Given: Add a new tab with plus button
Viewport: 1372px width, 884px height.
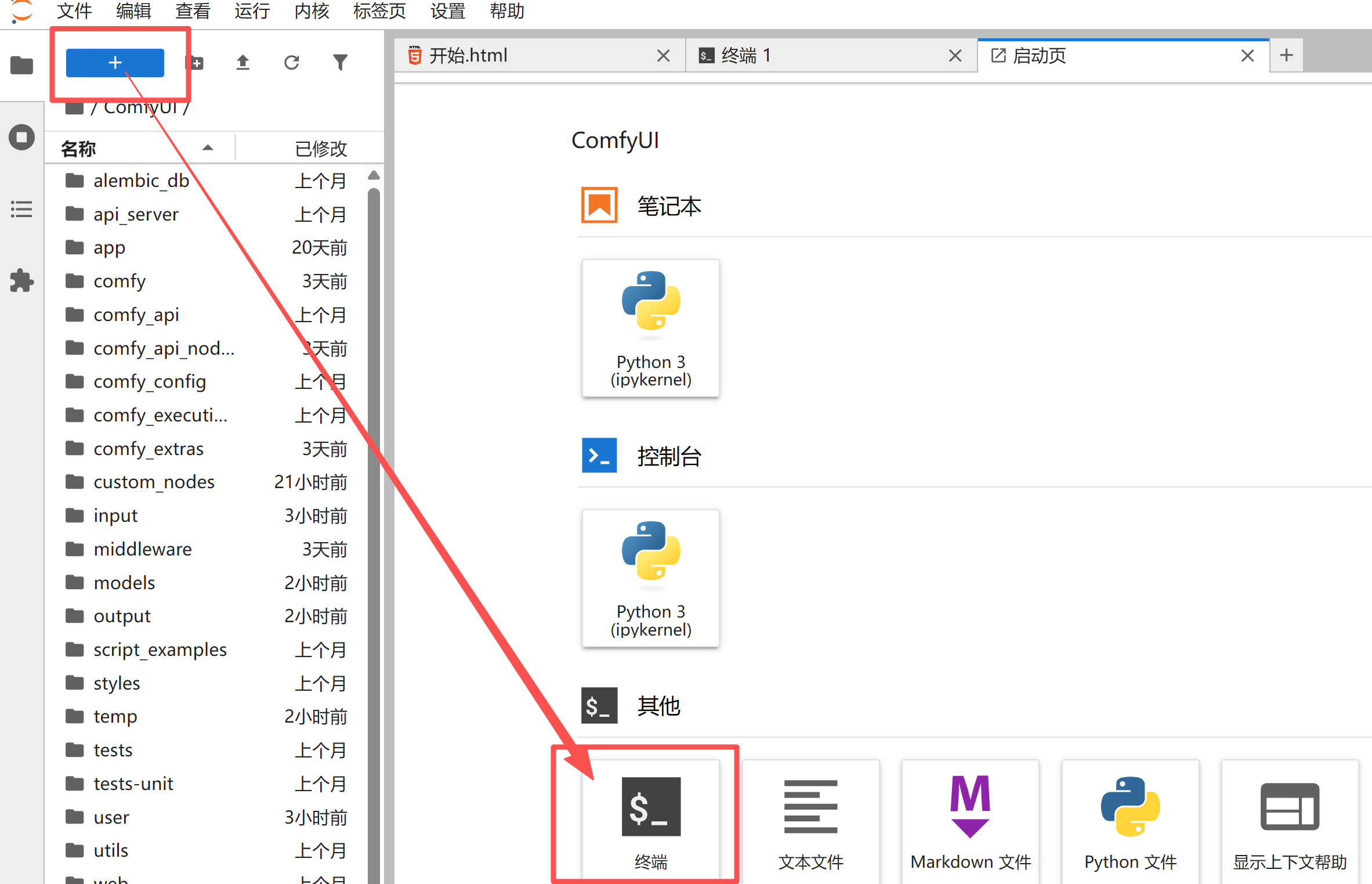Looking at the screenshot, I should [1286, 56].
